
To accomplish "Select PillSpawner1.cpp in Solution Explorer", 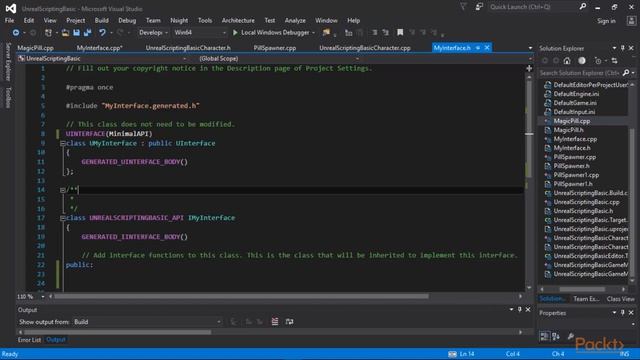I will click(576, 175).
